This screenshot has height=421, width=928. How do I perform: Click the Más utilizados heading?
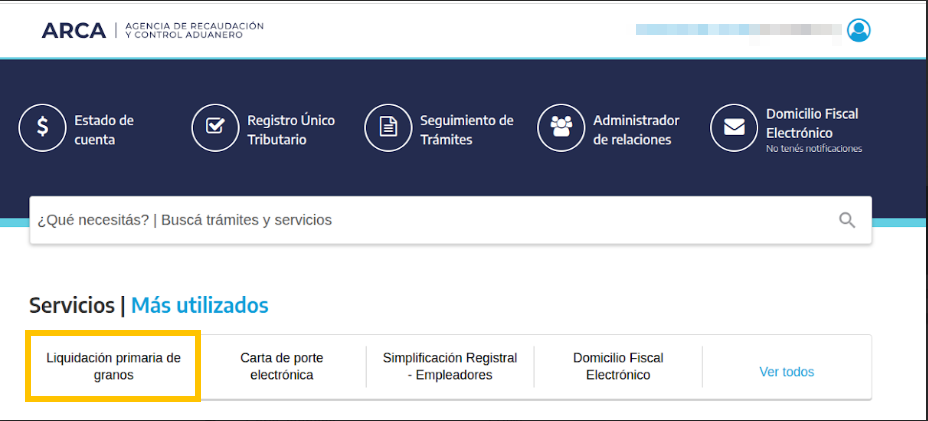tap(200, 305)
